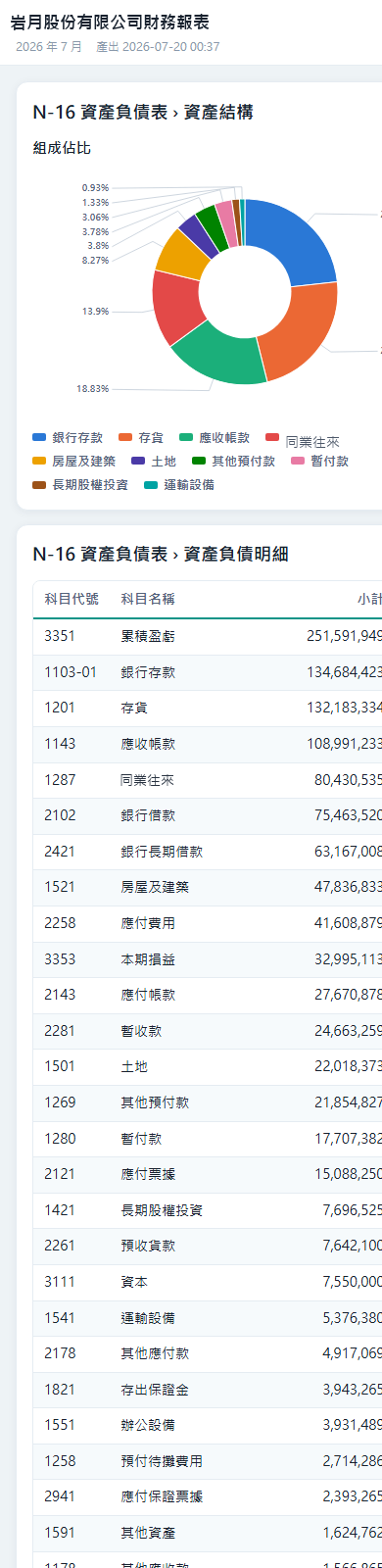Toggle 存貨 legend swatch
Screen dimensions: 382x1568
pyautogui.click(x=124, y=437)
